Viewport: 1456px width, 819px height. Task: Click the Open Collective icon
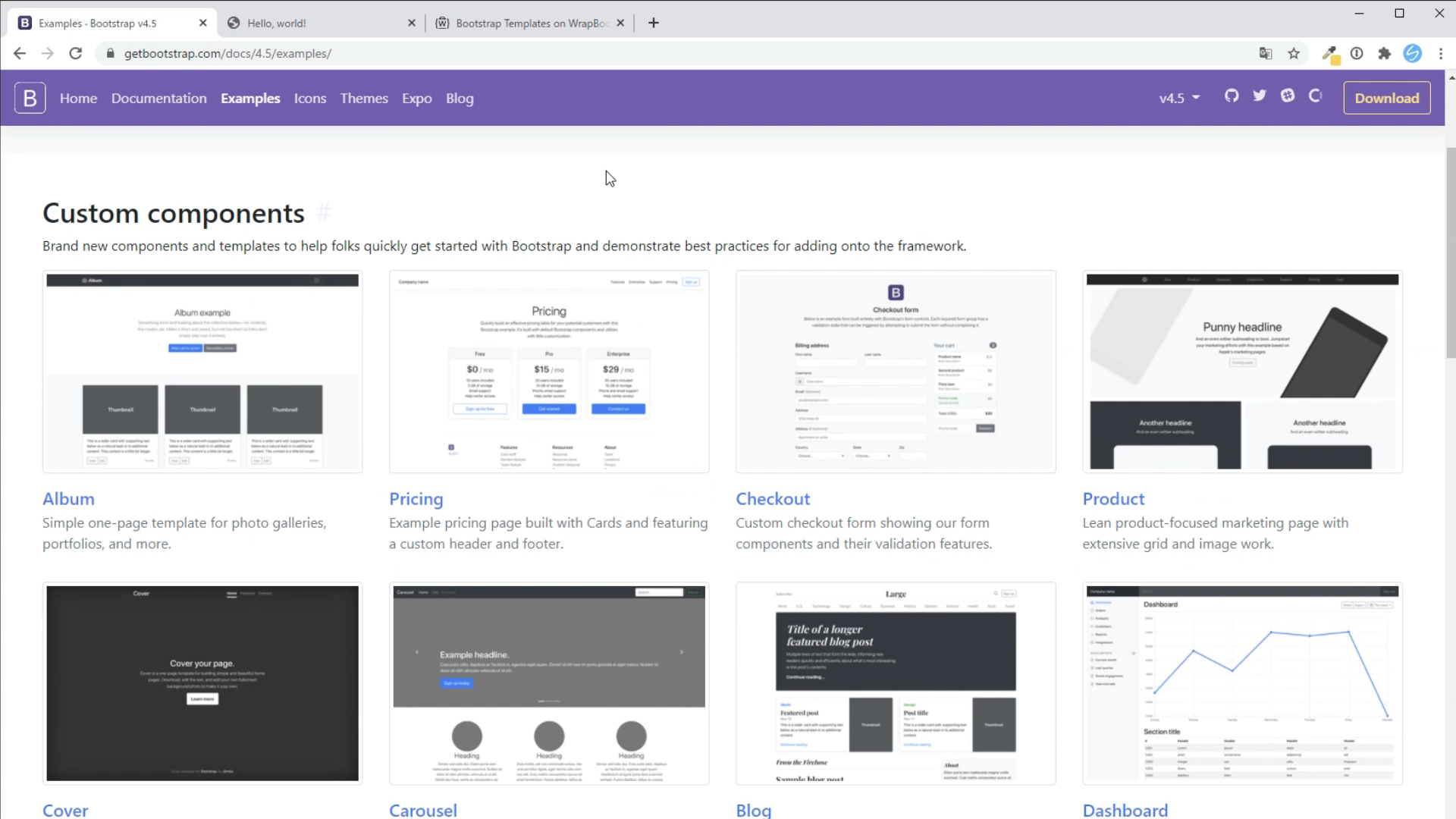coord(1316,96)
